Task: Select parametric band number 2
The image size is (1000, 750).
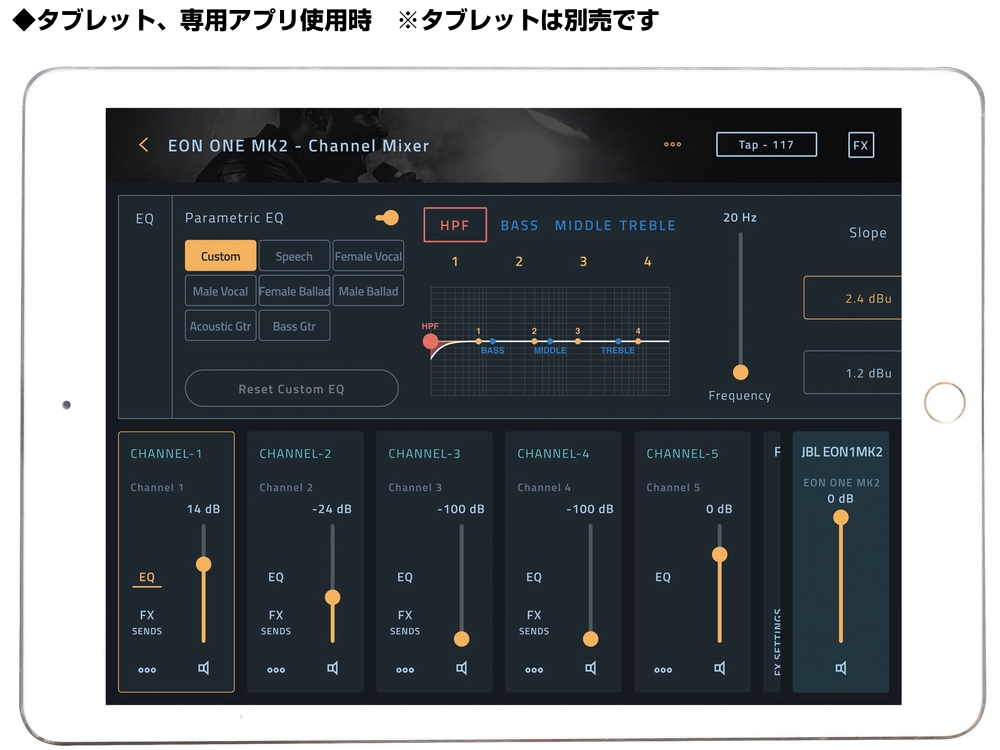Action: point(519,261)
